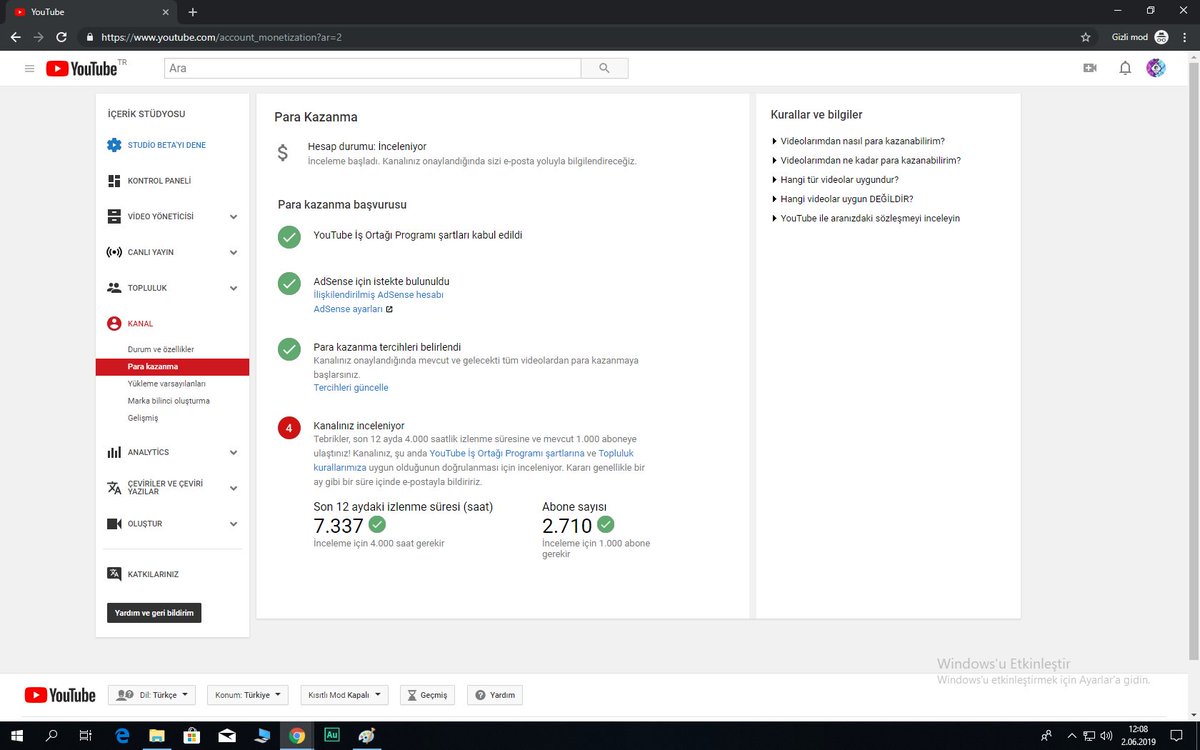
Task: Open Windows taskbar search
Action: [x=52, y=736]
